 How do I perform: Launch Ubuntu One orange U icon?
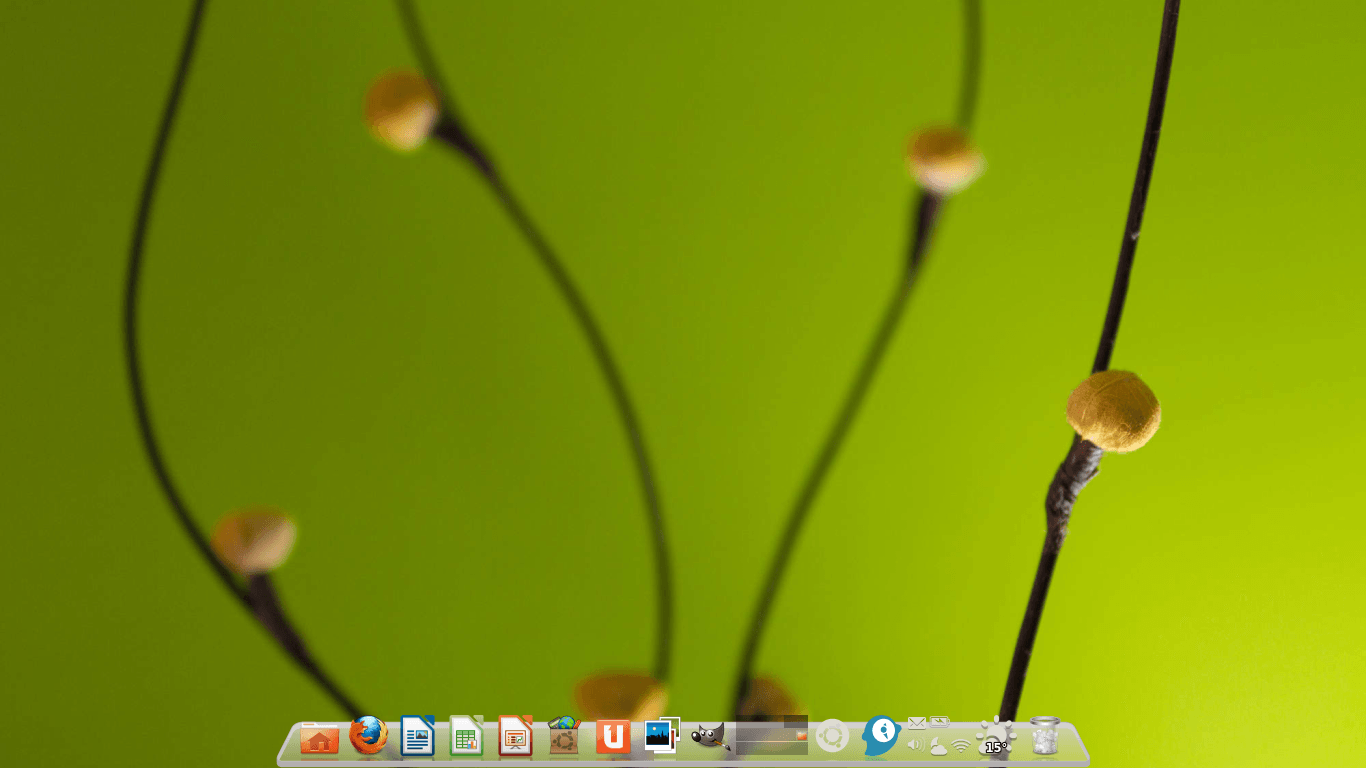pyautogui.click(x=613, y=737)
